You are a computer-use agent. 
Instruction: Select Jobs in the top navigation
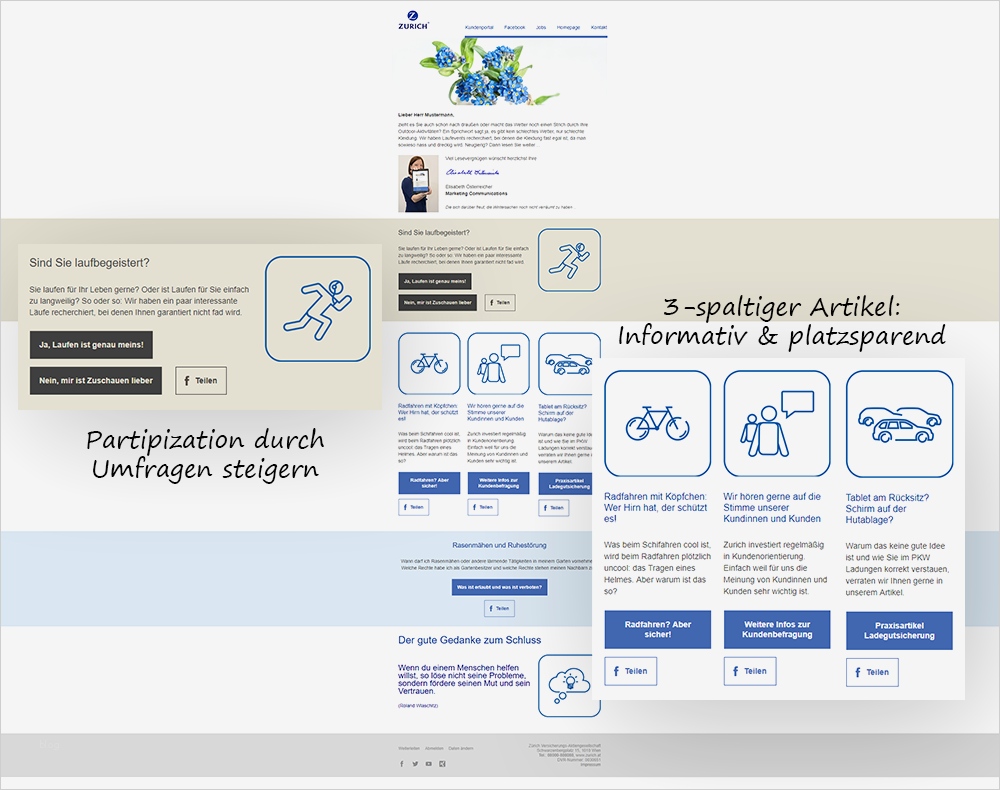click(541, 27)
